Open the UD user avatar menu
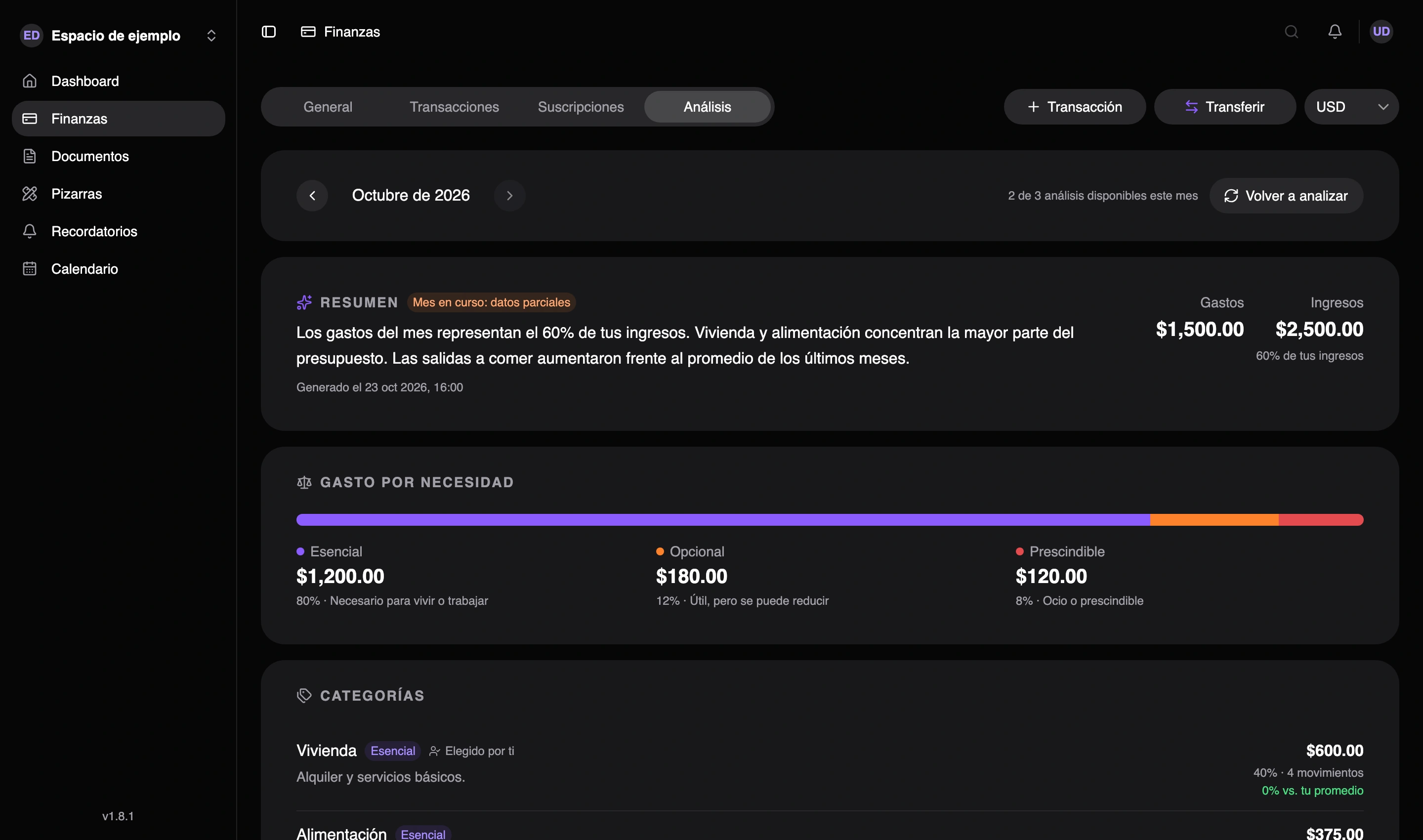The height and width of the screenshot is (840, 1423). click(x=1381, y=32)
